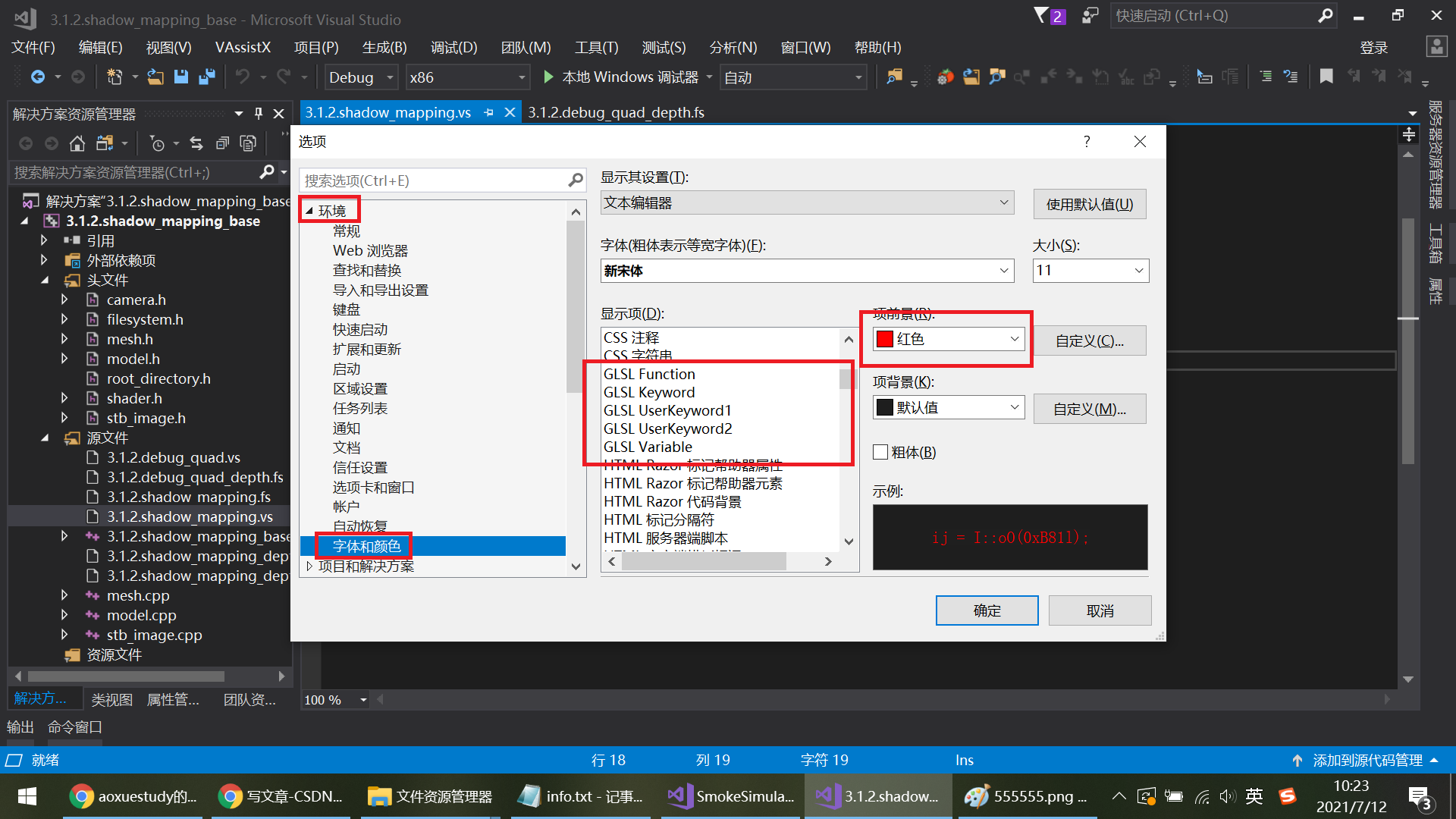Open the 显示其设置 text editor dropdown

(x=807, y=203)
